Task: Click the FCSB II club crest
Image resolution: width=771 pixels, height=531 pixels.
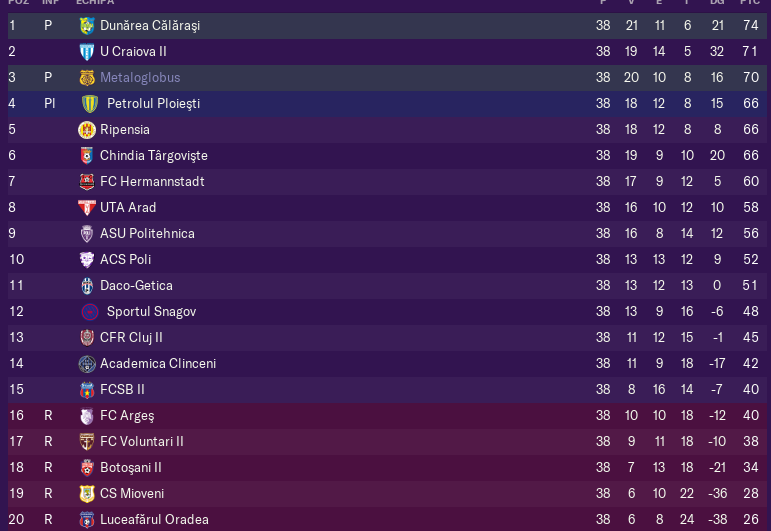Action: (87, 390)
